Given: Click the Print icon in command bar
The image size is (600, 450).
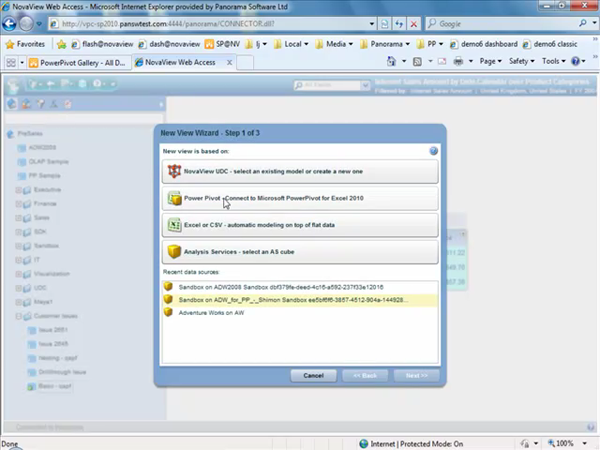Looking at the screenshot, I should (458, 61).
